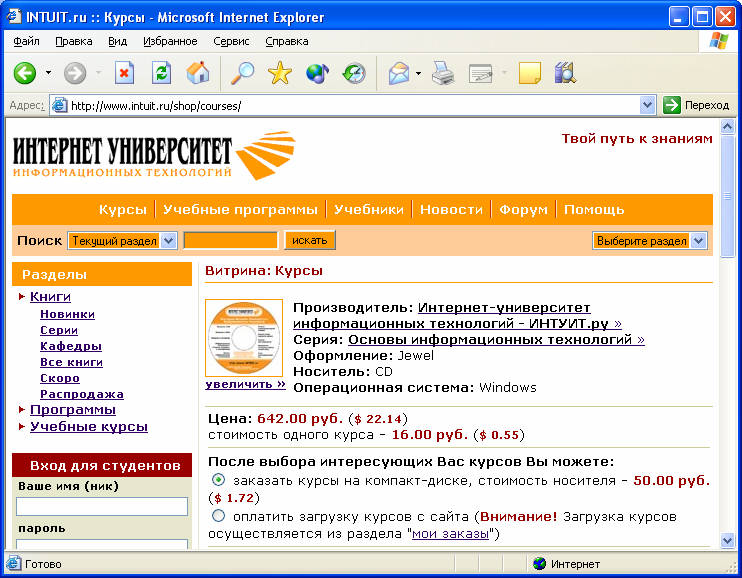742x578 pixels.
Task: Open Research books icon in toolbar
Action: [565, 73]
